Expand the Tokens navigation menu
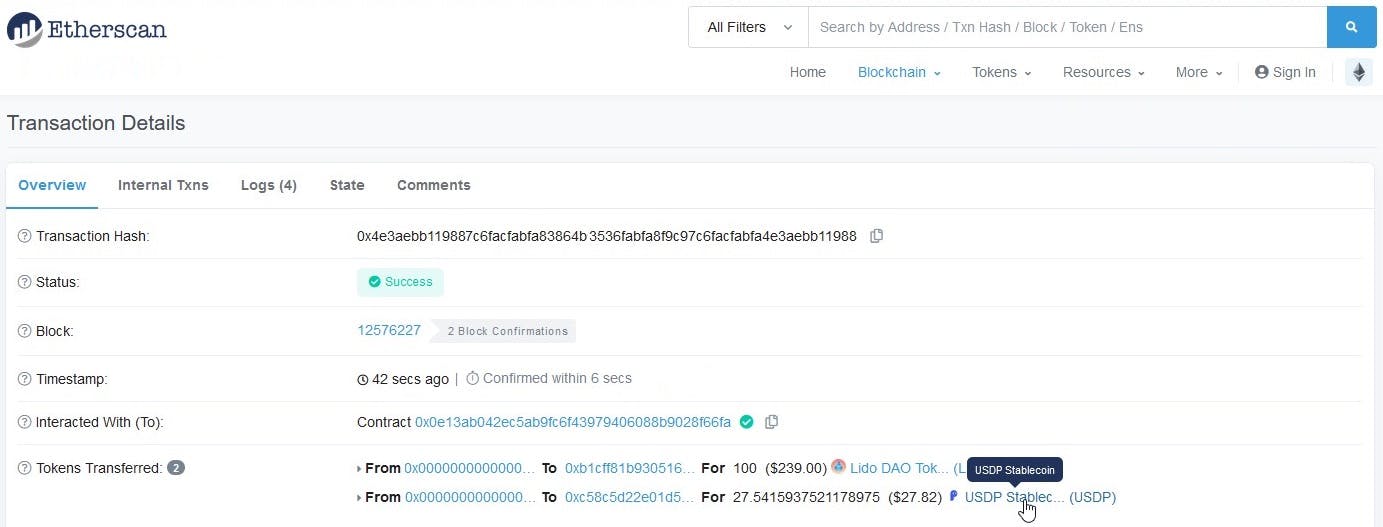The width and height of the screenshot is (1383, 527). click(1001, 72)
